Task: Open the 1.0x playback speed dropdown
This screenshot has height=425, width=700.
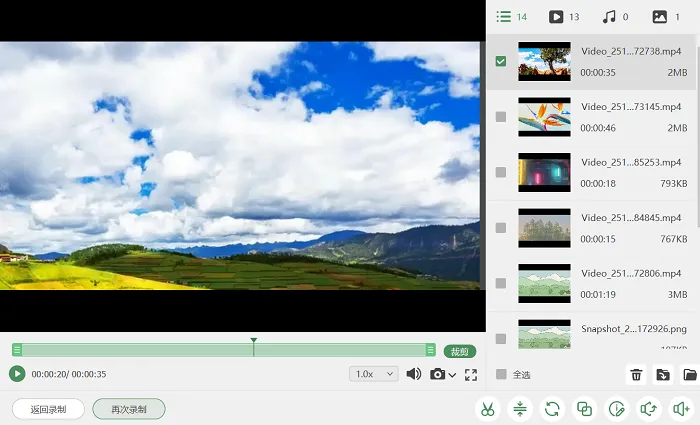Action: point(374,374)
